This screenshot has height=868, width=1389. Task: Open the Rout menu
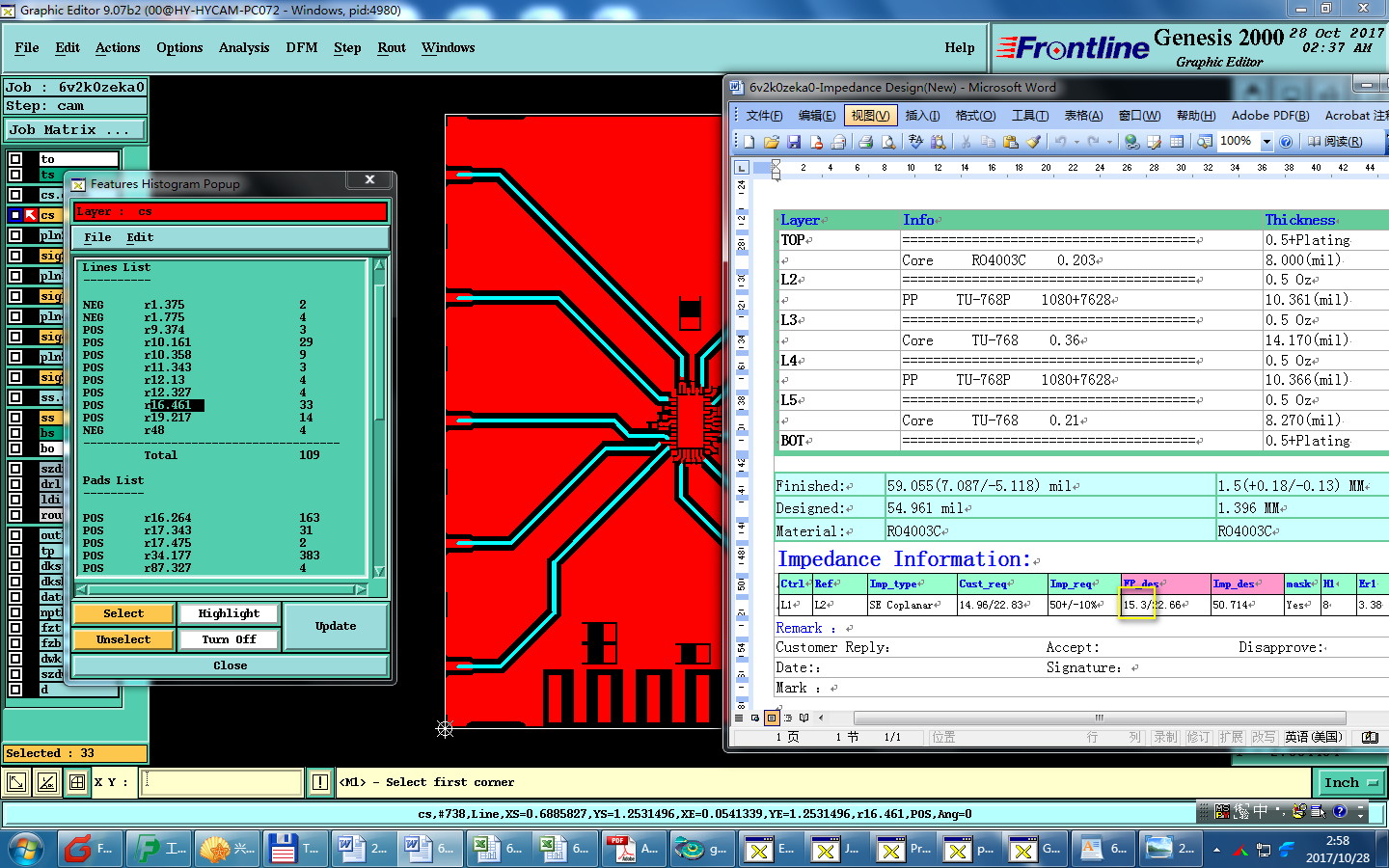click(x=392, y=47)
